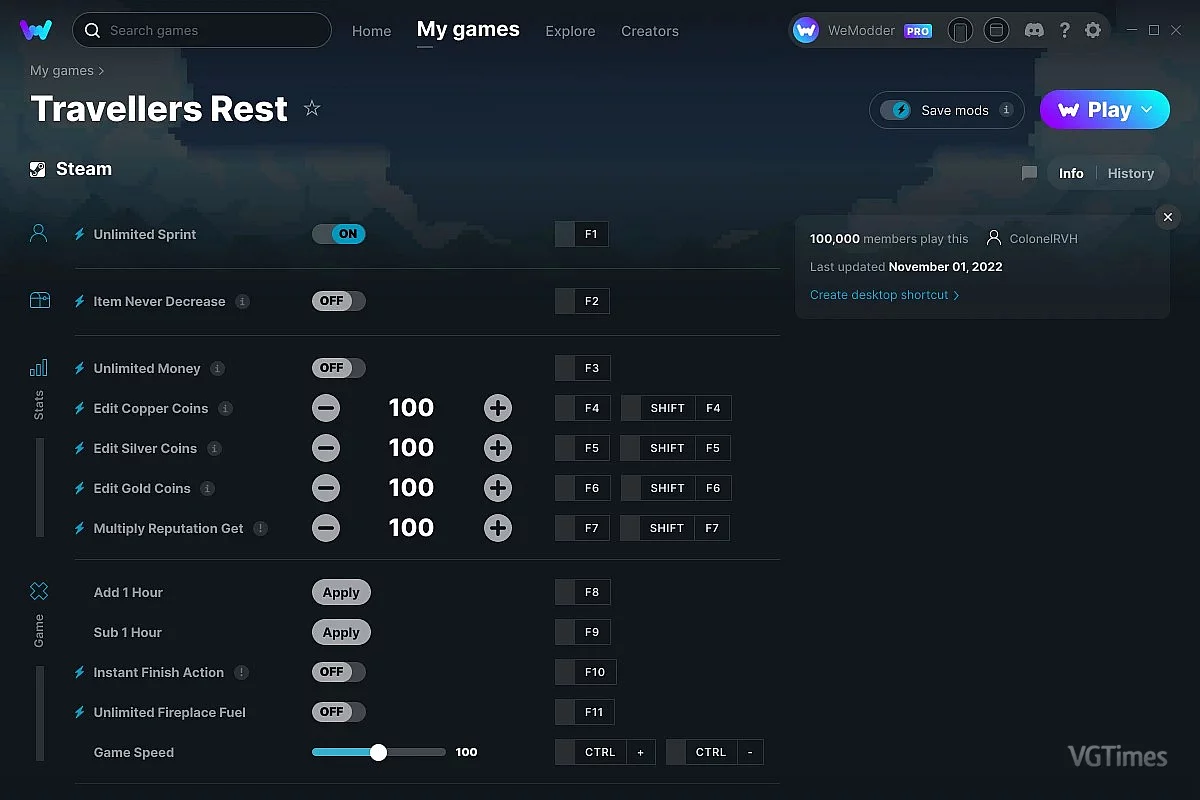Click the plus button for Edit Copper Coins
Viewport: 1200px width, 800px height.
(x=498, y=408)
